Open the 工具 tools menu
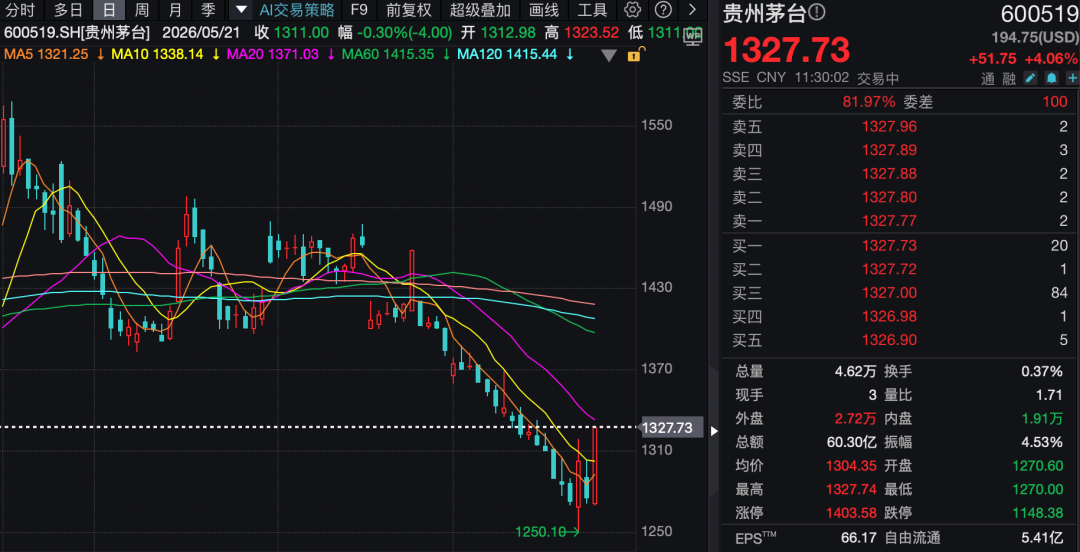This screenshot has width=1080, height=552. [592, 10]
